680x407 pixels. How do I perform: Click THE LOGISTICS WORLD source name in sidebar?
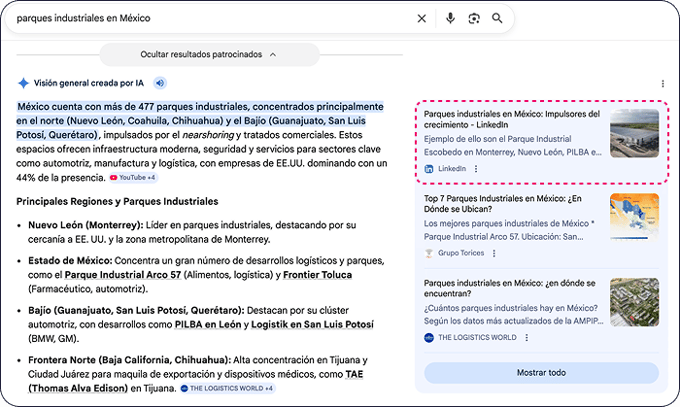click(477, 338)
